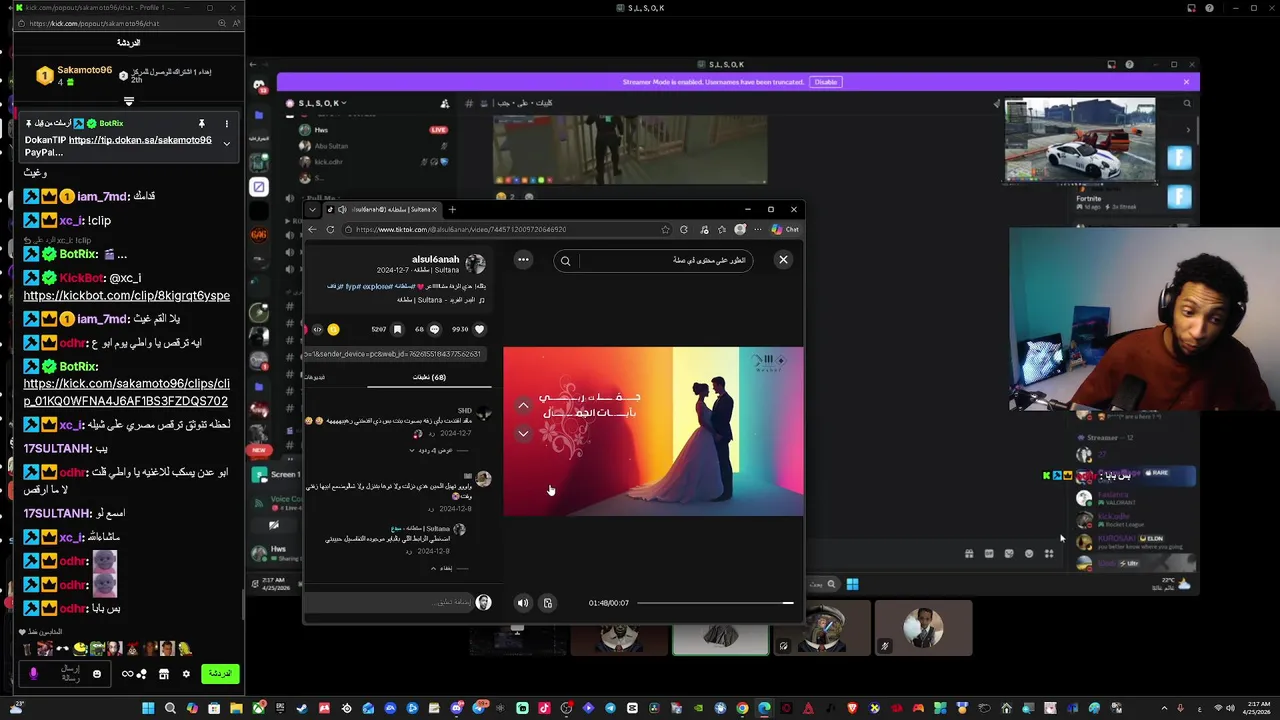Go to the previous TikTok video using up chevron
1280x720 pixels.
[523, 406]
